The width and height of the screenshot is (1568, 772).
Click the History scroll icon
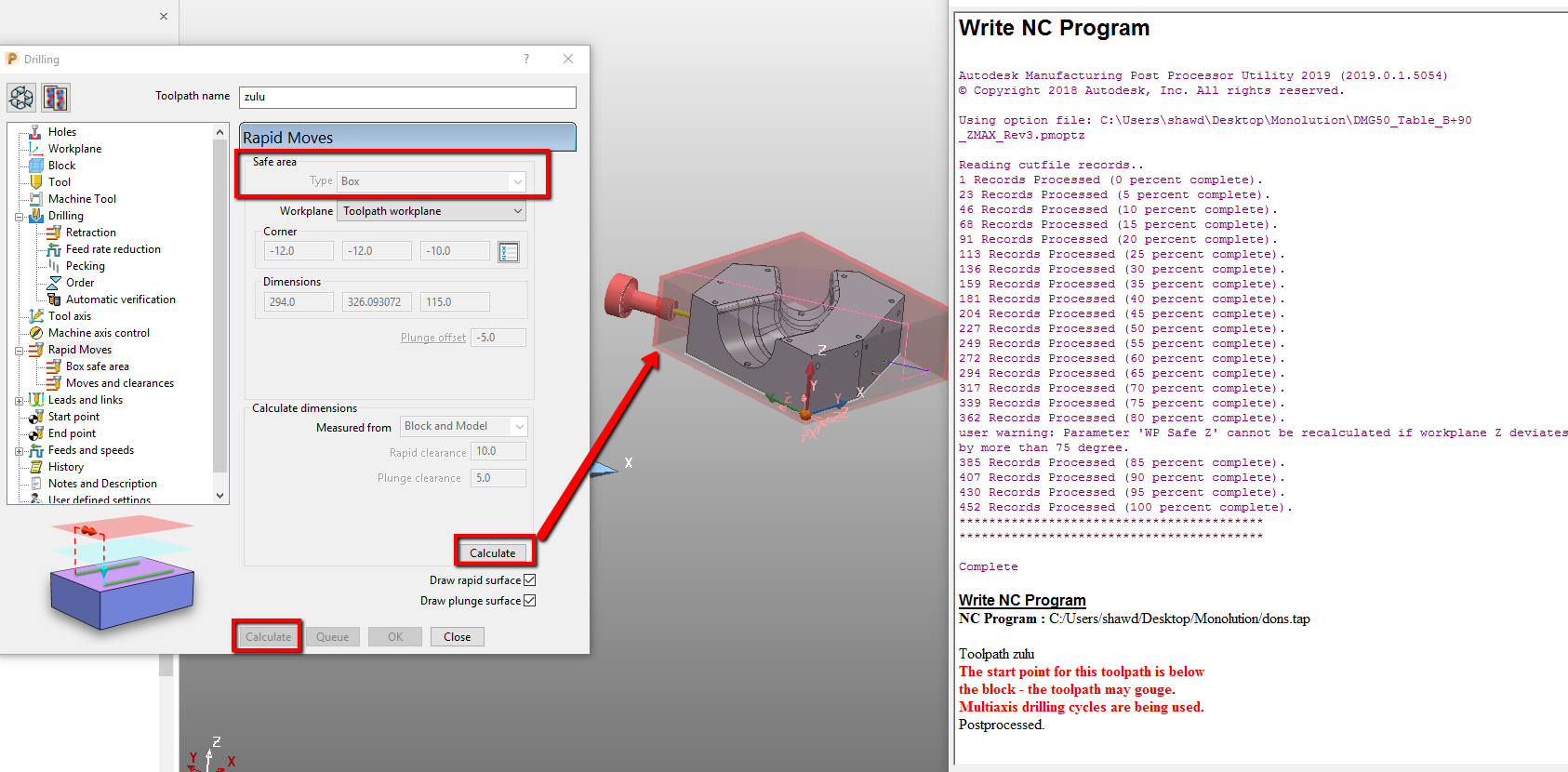pyautogui.click(x=35, y=467)
